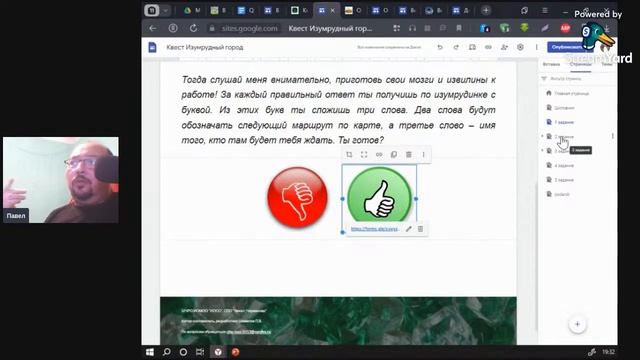
Task: Switch to the Вставка panel tab
Action: coord(551,64)
